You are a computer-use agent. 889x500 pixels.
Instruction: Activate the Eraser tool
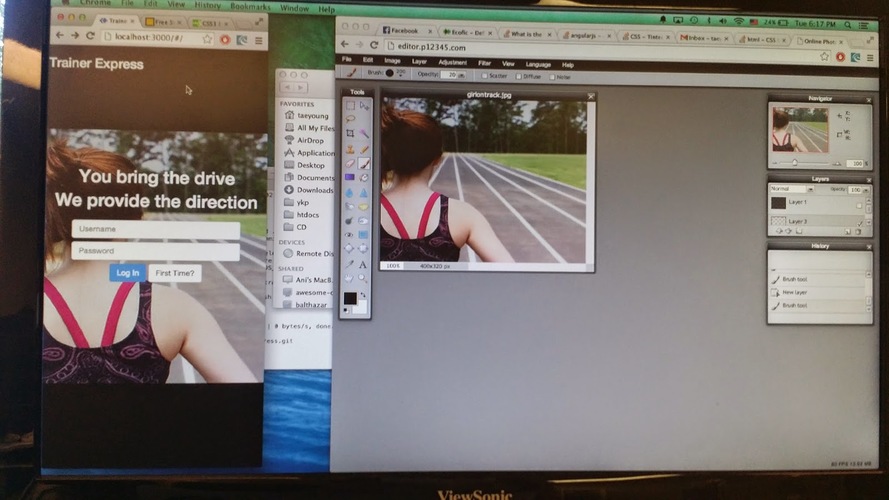tap(350, 163)
